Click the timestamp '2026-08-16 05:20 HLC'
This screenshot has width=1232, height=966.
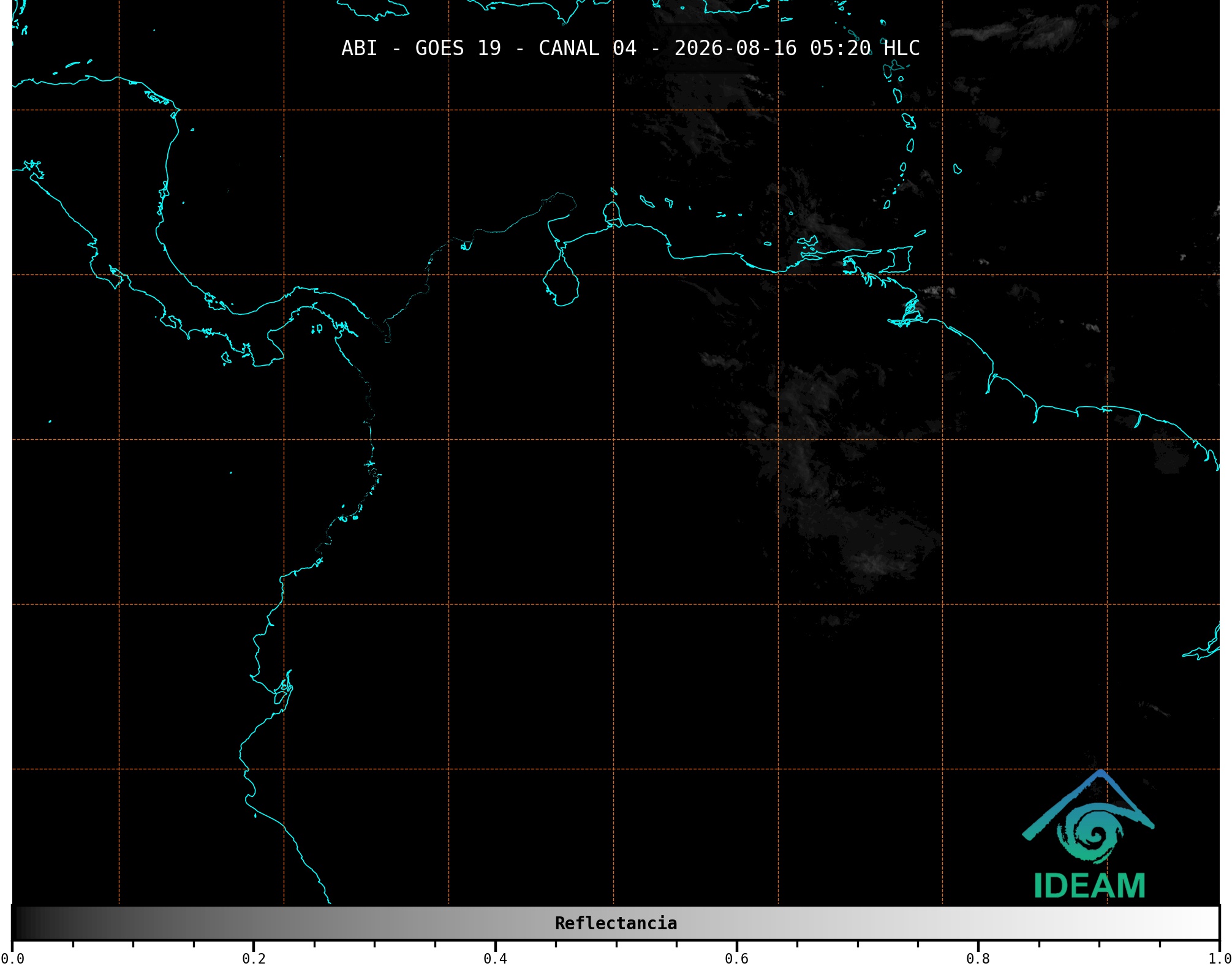coord(797,48)
